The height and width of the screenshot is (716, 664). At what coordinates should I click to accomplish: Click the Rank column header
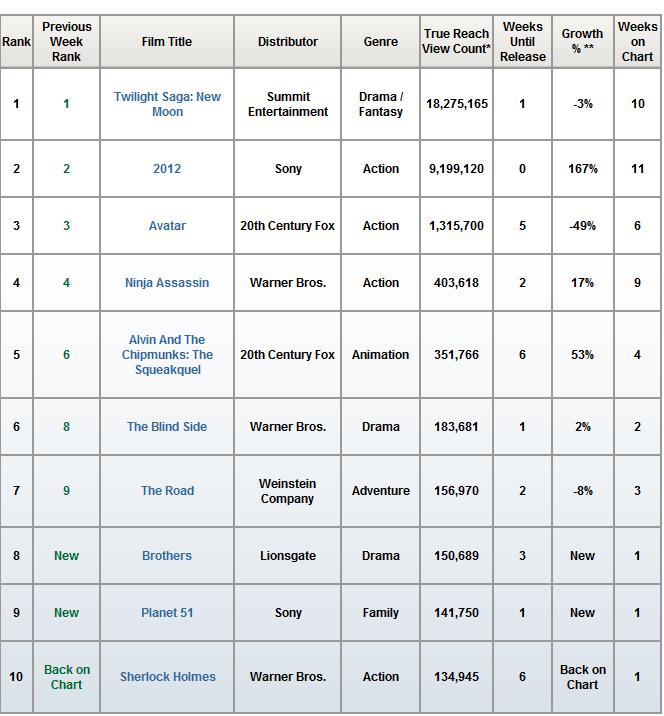pos(16,42)
